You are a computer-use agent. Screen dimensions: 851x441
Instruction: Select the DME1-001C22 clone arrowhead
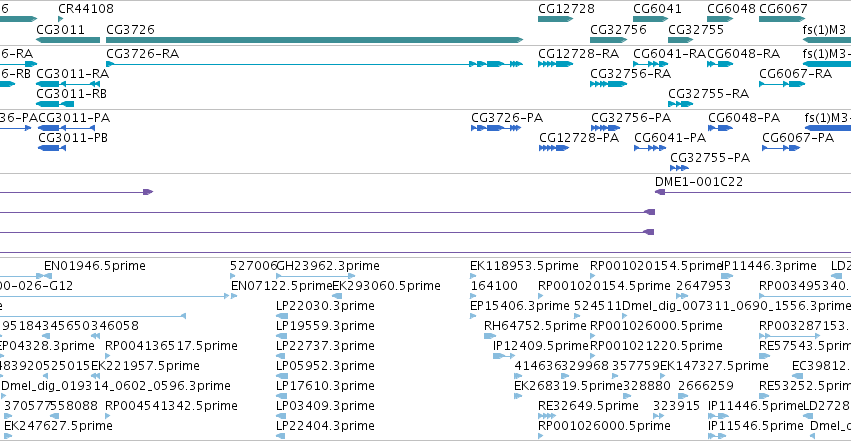click(x=660, y=192)
